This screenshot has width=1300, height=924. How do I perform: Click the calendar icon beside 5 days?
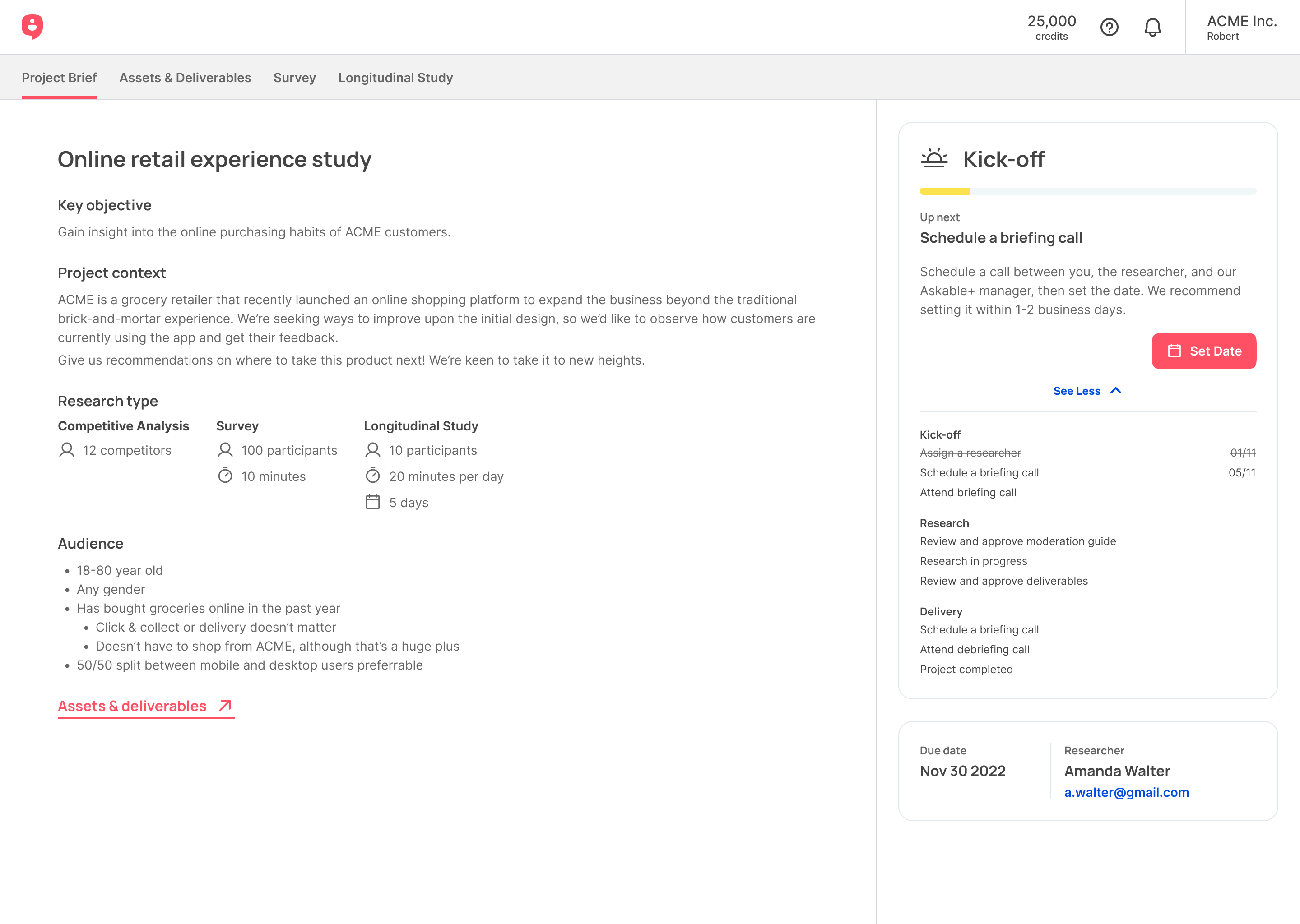tap(372, 502)
